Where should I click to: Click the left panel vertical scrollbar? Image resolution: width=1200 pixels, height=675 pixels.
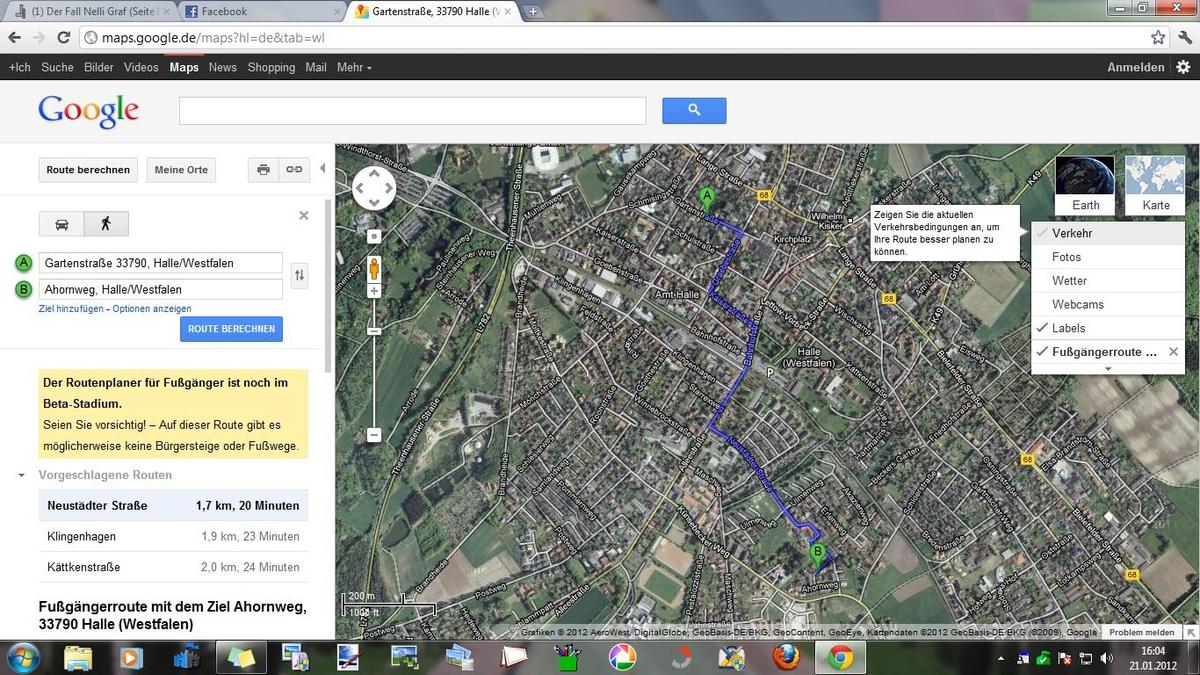(328, 285)
